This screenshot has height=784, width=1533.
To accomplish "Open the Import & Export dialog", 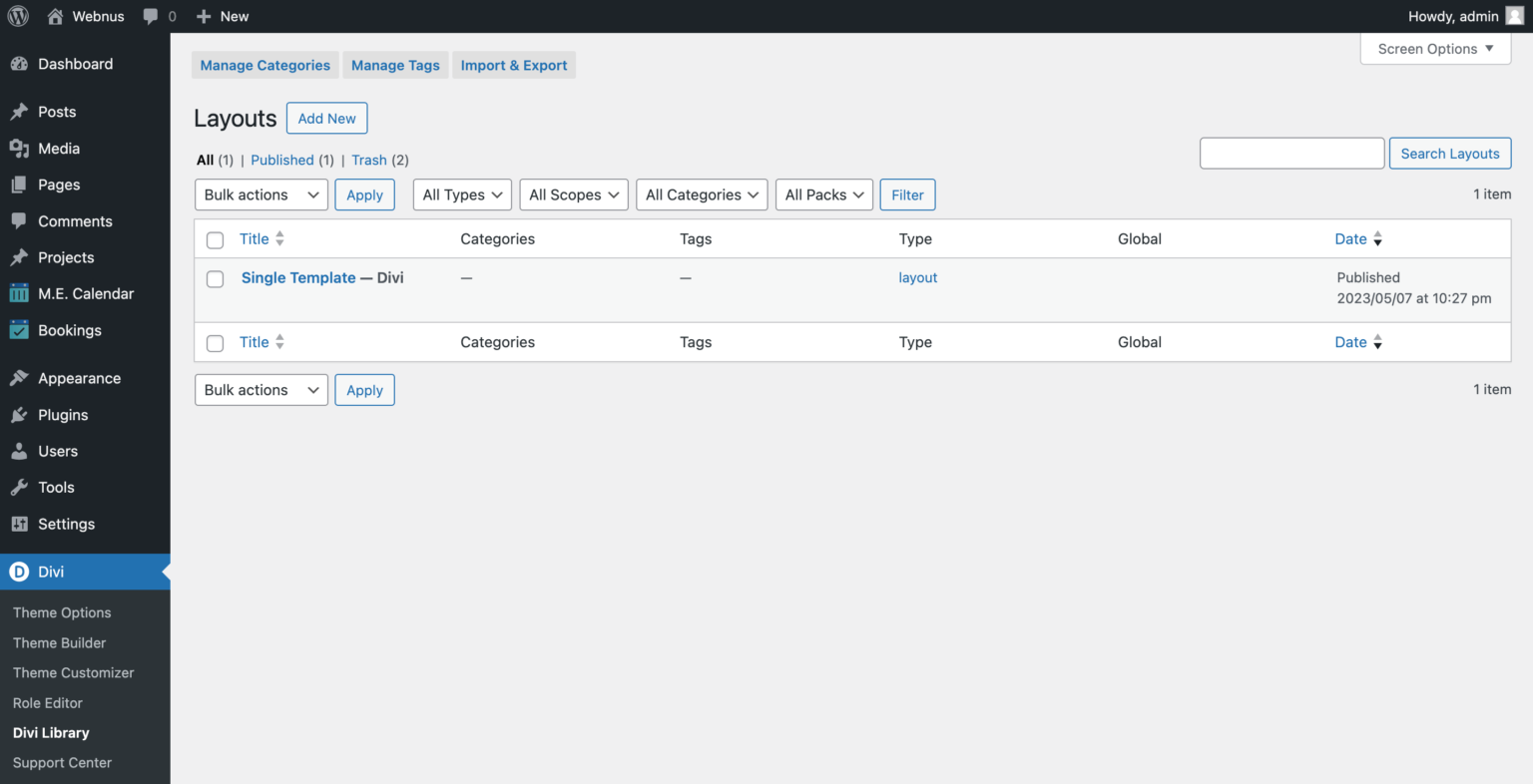I will click(x=514, y=65).
